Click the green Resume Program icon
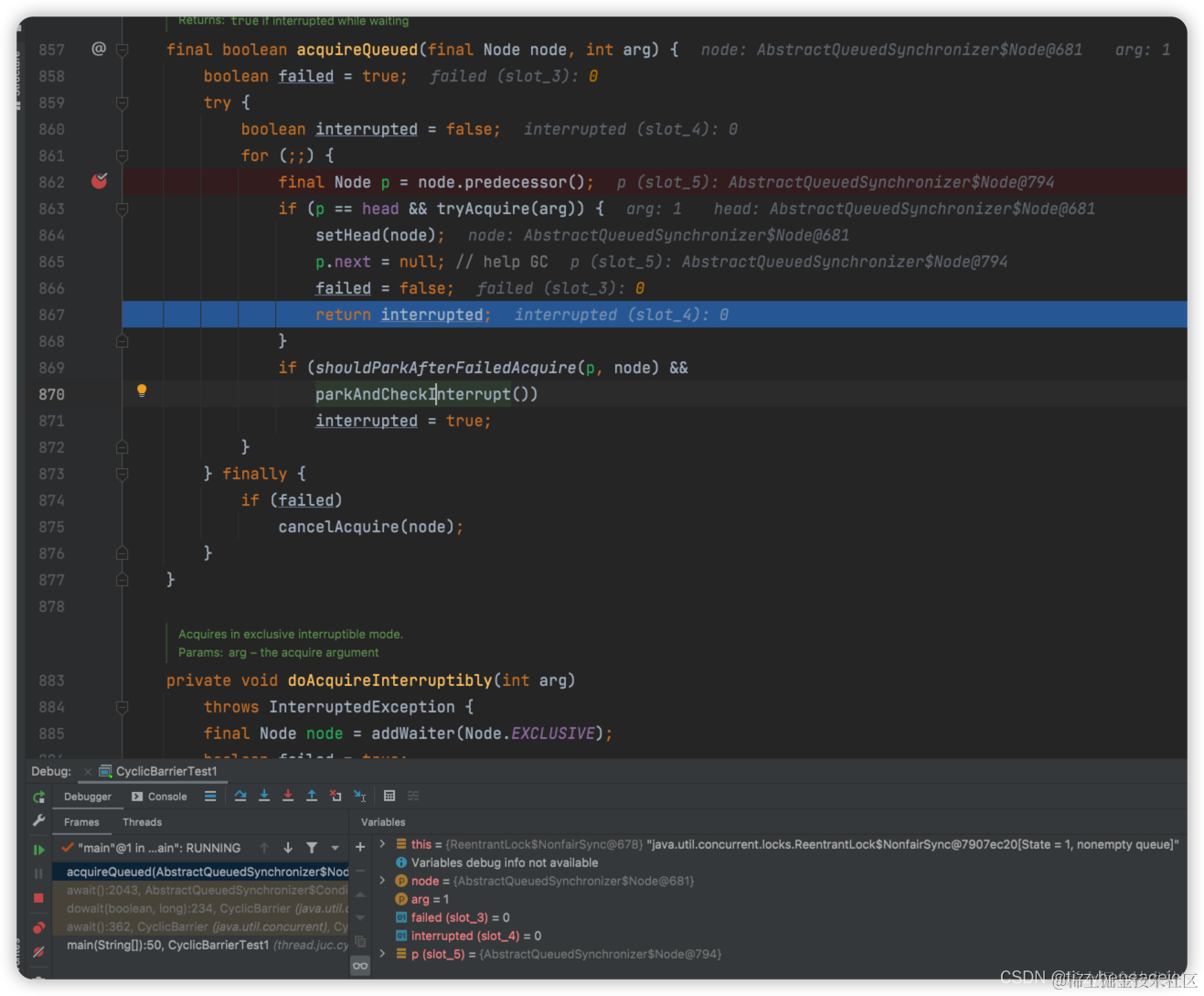The image size is (1204, 996). click(x=38, y=850)
